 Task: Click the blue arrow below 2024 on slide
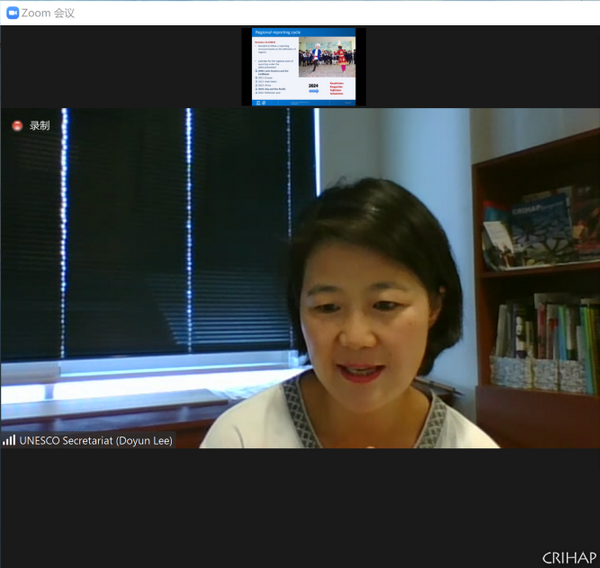click(314, 91)
